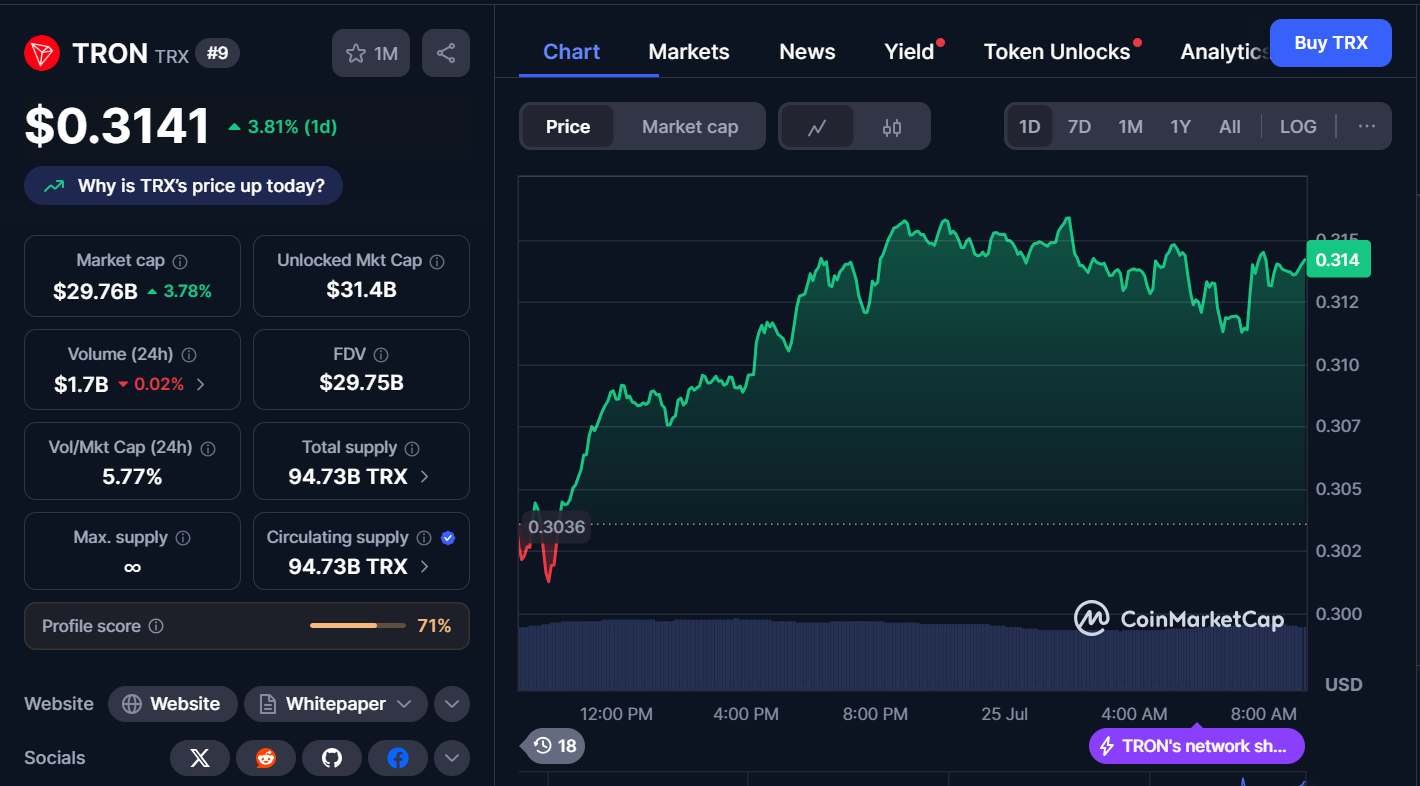
Task: Expand Total supply details arrow
Action: pyautogui.click(x=424, y=477)
